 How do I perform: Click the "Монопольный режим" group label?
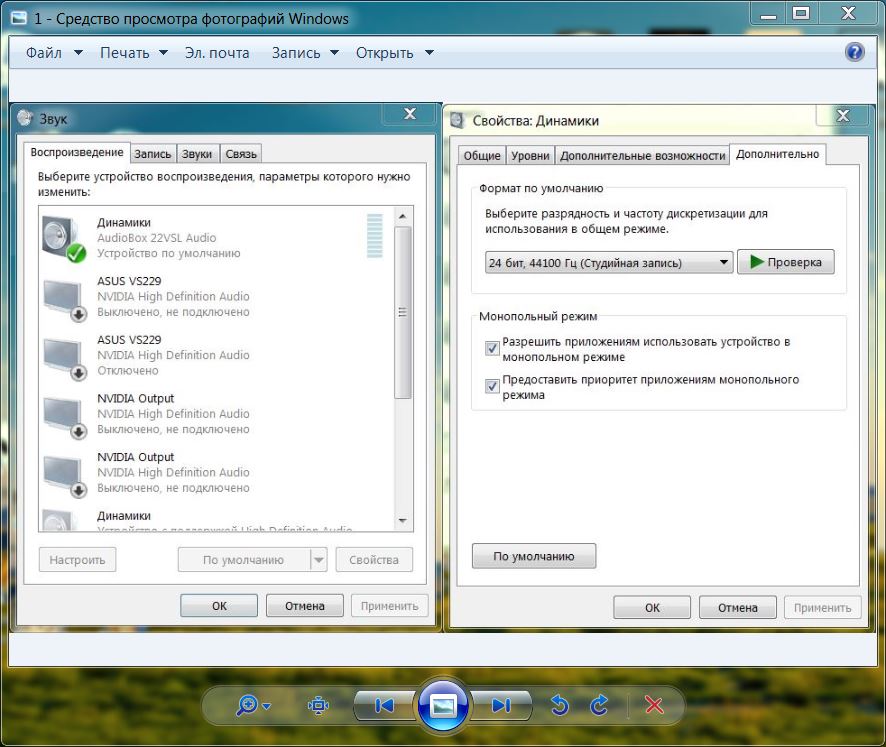click(538, 316)
